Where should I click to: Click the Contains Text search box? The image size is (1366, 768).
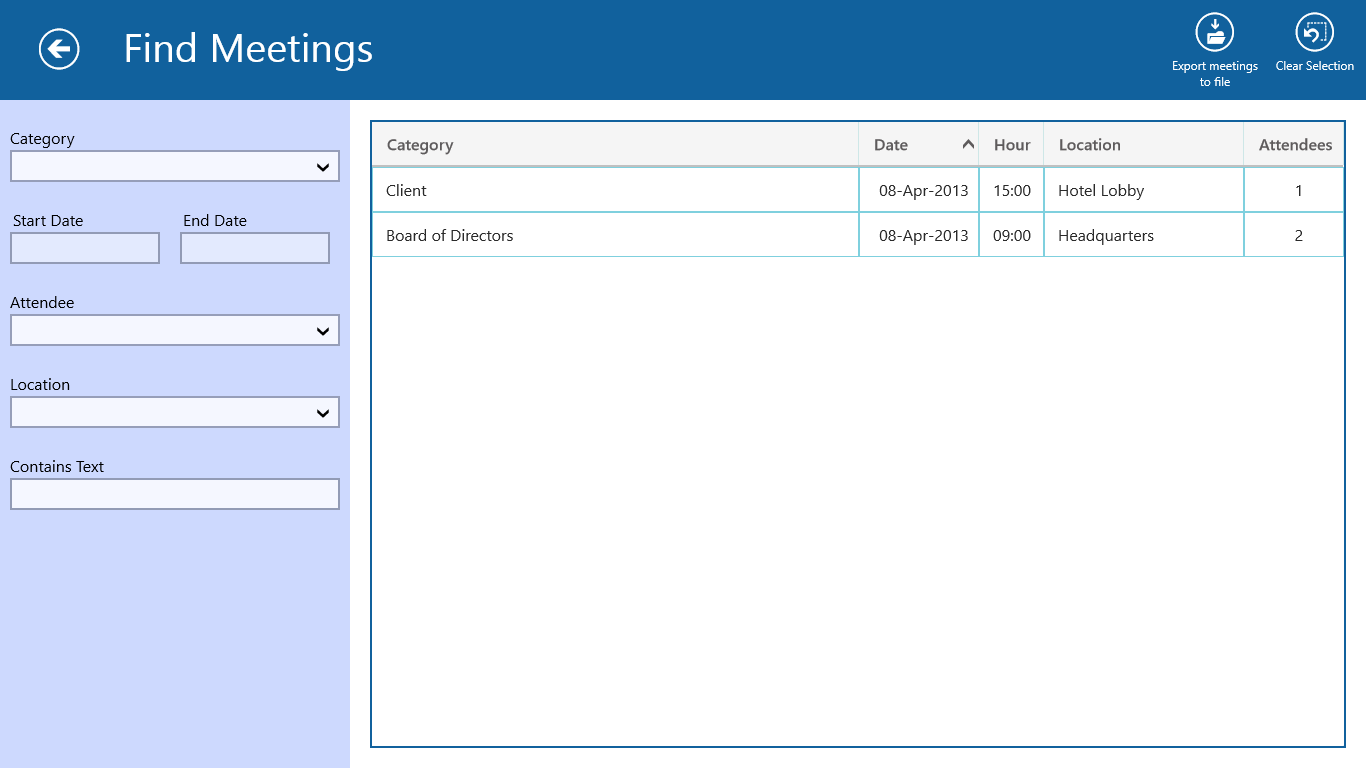(174, 494)
